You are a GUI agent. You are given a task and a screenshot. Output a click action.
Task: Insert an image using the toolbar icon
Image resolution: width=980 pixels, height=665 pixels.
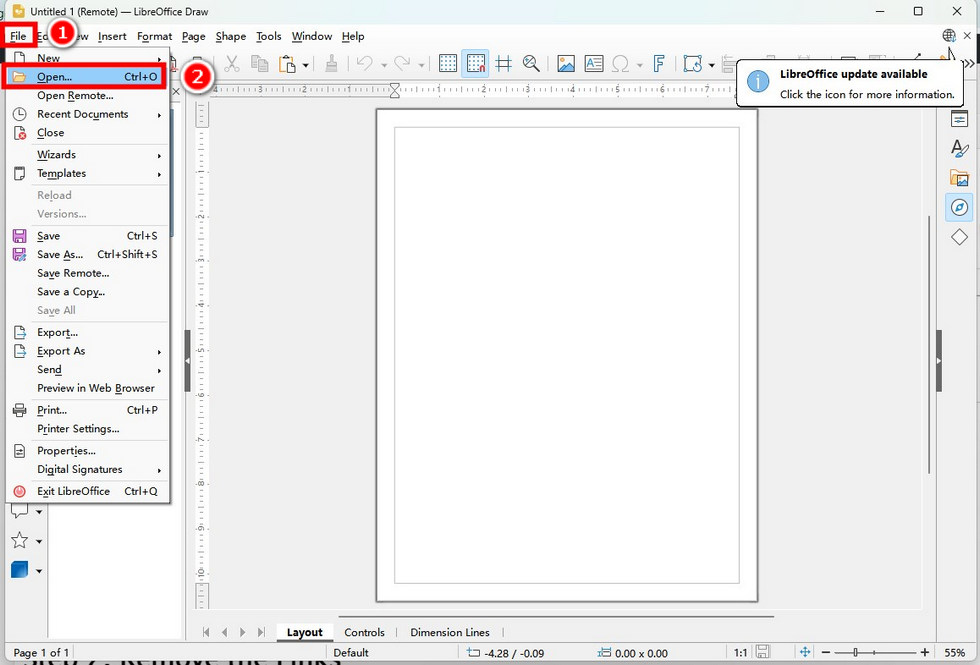tap(566, 64)
